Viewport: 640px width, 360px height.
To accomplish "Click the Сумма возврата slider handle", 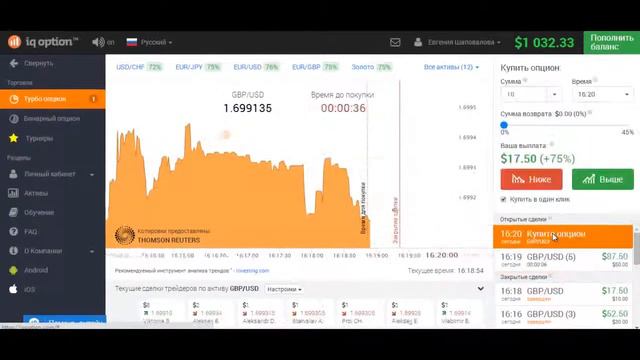I will 504,125.
